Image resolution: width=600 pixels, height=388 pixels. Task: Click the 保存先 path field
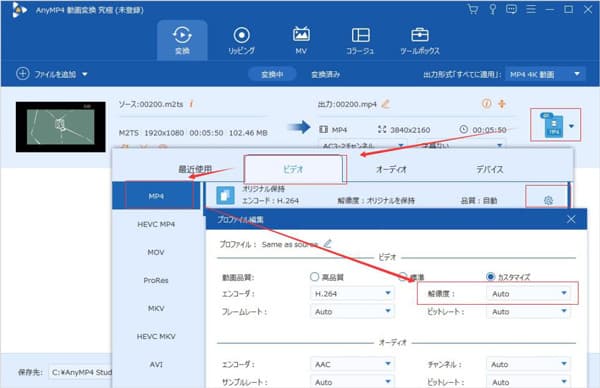(80, 372)
